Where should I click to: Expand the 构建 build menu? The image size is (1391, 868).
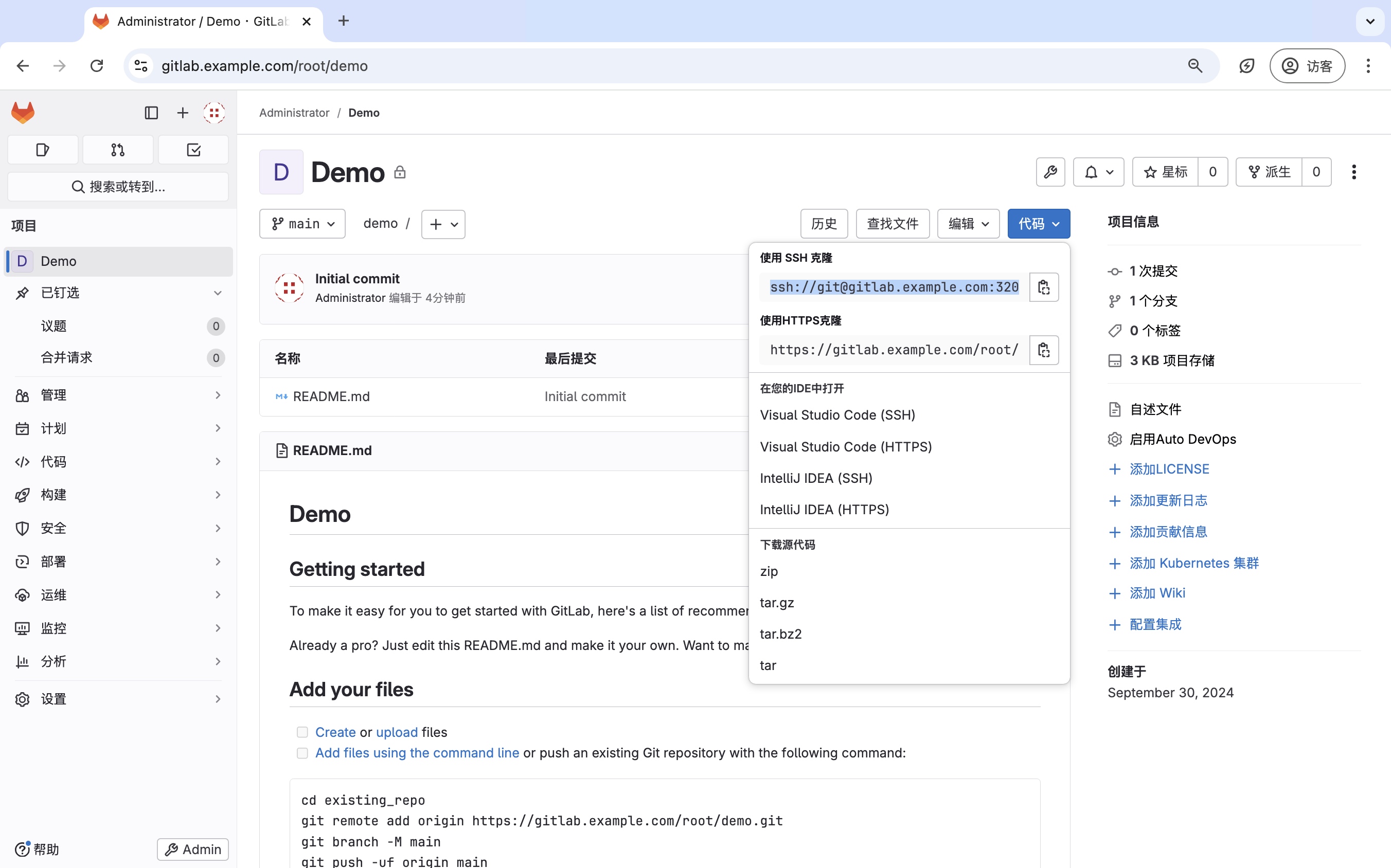118,495
